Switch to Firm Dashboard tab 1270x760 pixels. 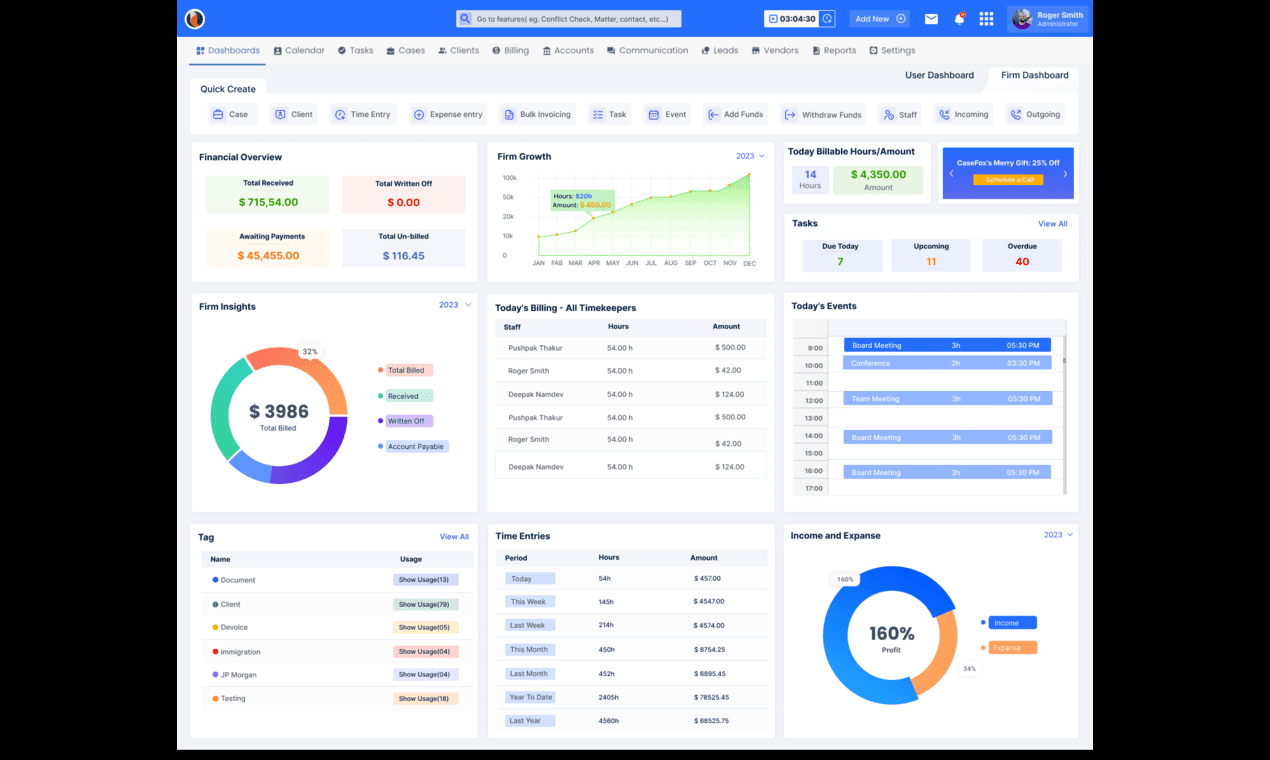click(x=1034, y=75)
